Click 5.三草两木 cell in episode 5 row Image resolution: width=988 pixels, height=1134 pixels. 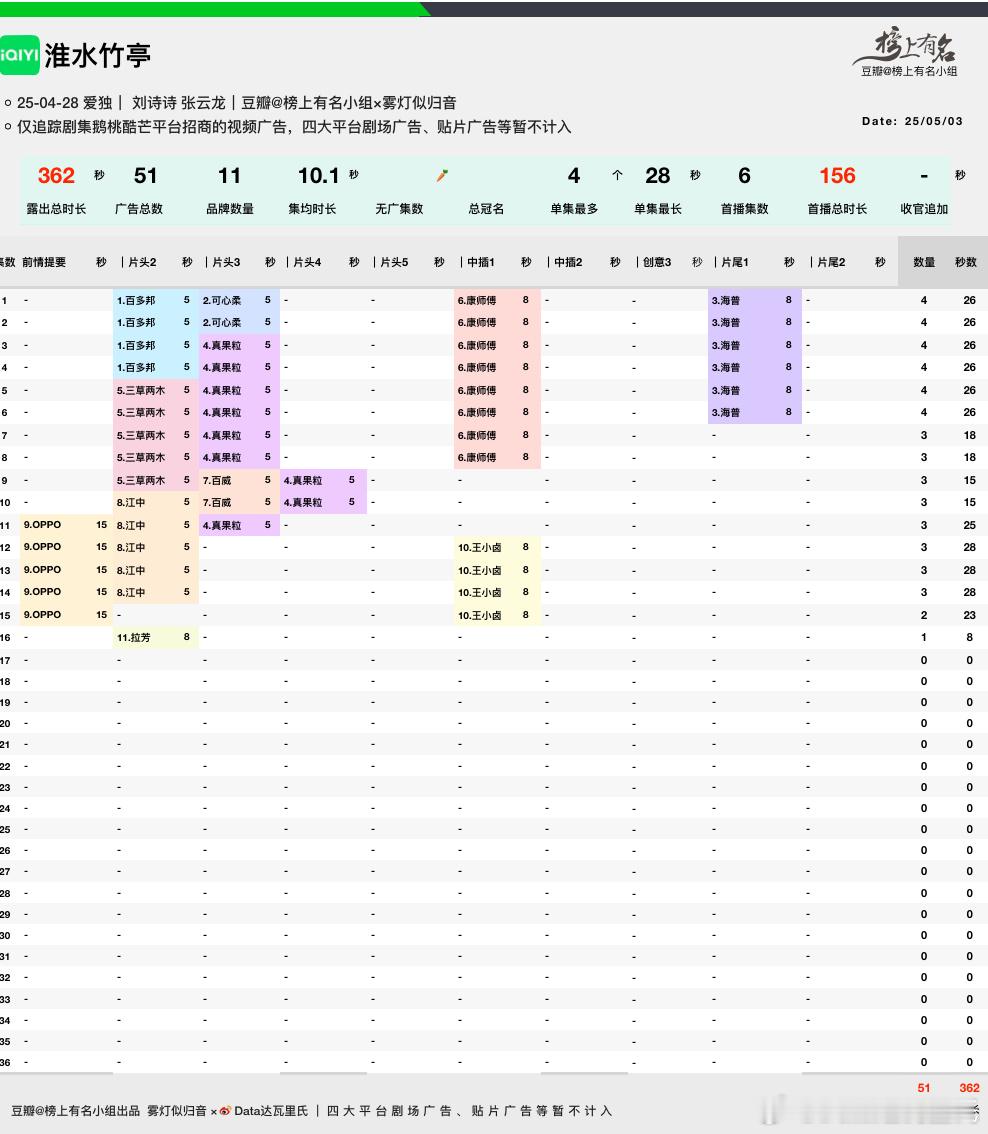pyautogui.click(x=141, y=391)
